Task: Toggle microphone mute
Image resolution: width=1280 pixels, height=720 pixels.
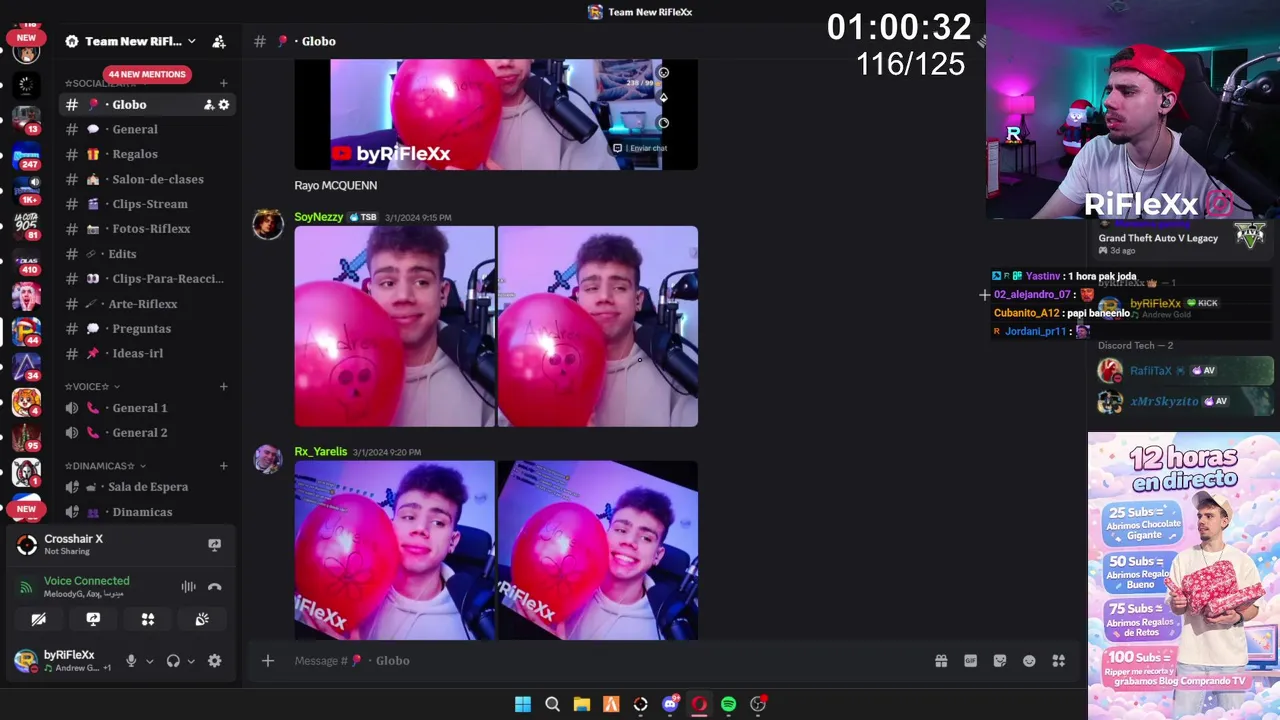Action: click(131, 661)
